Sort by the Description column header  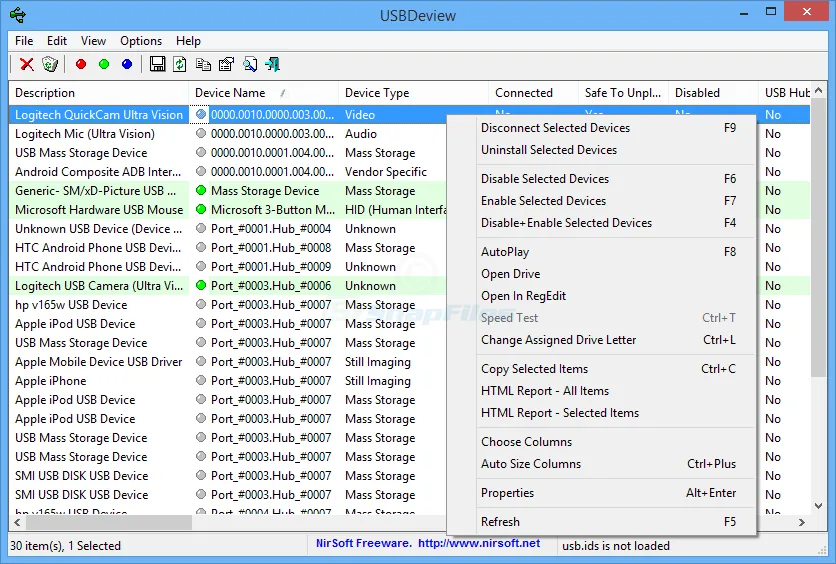(x=45, y=93)
